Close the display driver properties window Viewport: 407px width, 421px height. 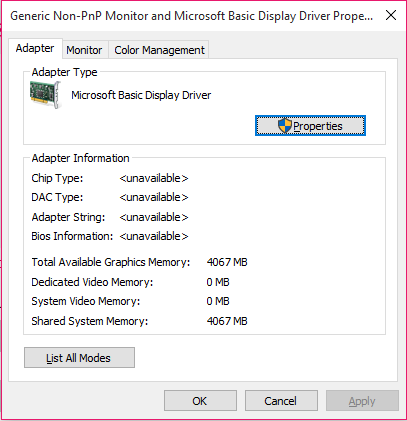391,15
